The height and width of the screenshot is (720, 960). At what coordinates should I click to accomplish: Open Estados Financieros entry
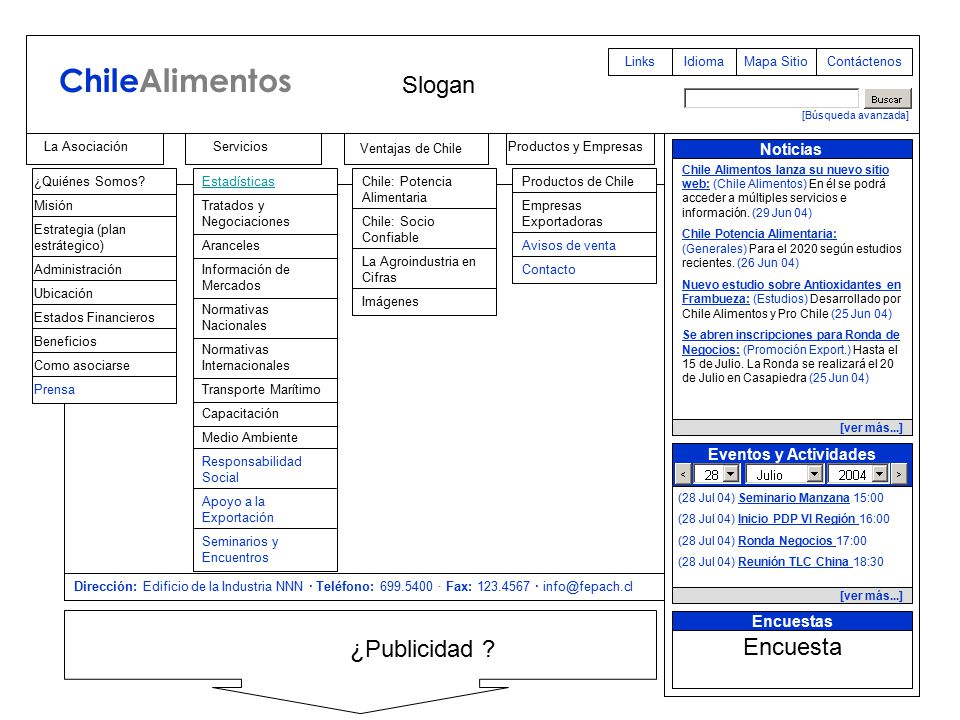[x=105, y=317]
